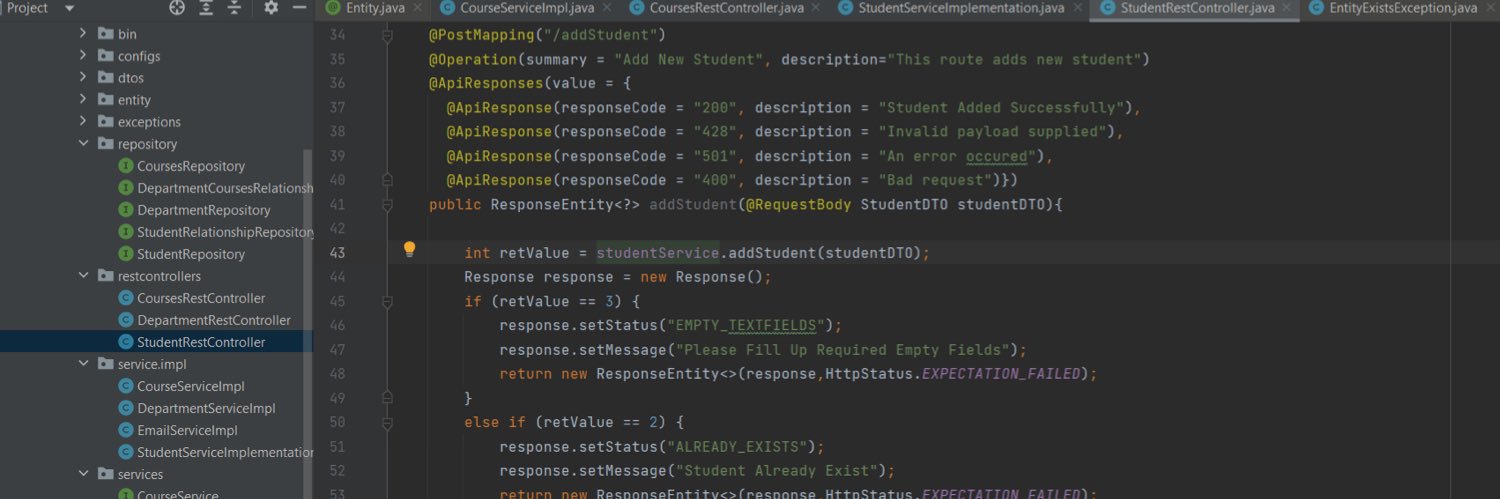Click the Collapse All icon in Project toolbar
Image resolution: width=1500 pixels, height=499 pixels.
pyautogui.click(x=234, y=8)
